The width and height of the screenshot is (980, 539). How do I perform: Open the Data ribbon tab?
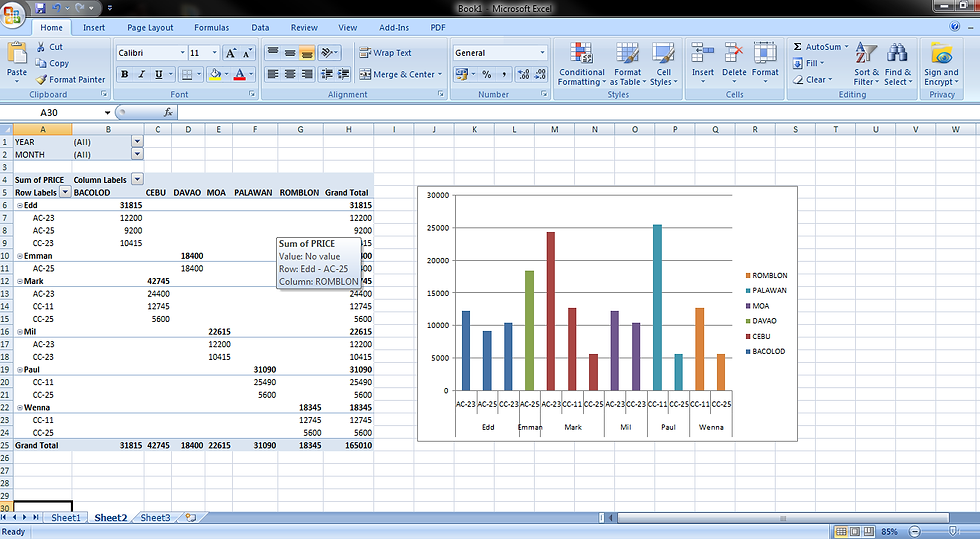click(x=260, y=28)
